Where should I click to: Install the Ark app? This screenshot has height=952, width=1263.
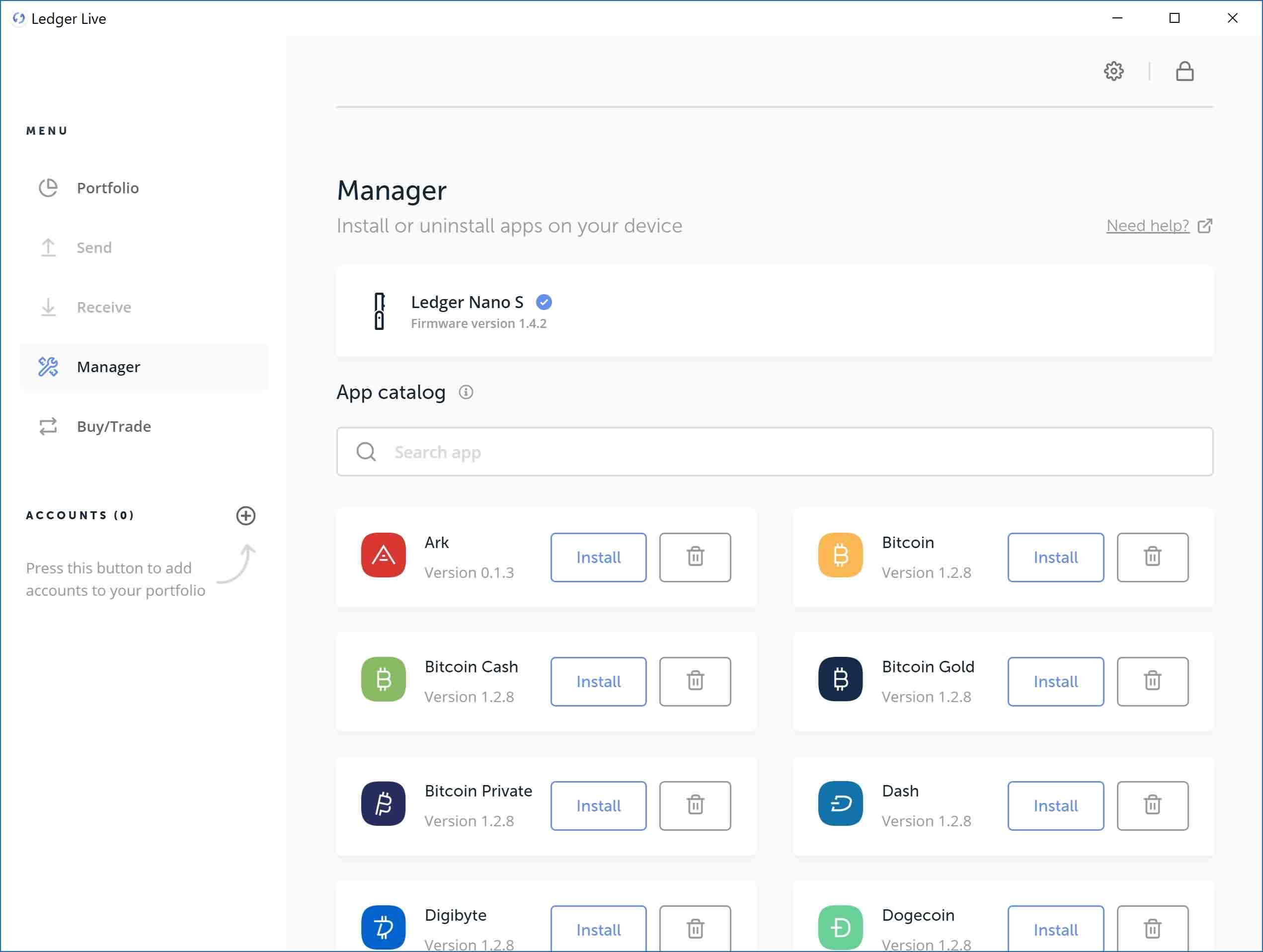pyautogui.click(x=598, y=557)
